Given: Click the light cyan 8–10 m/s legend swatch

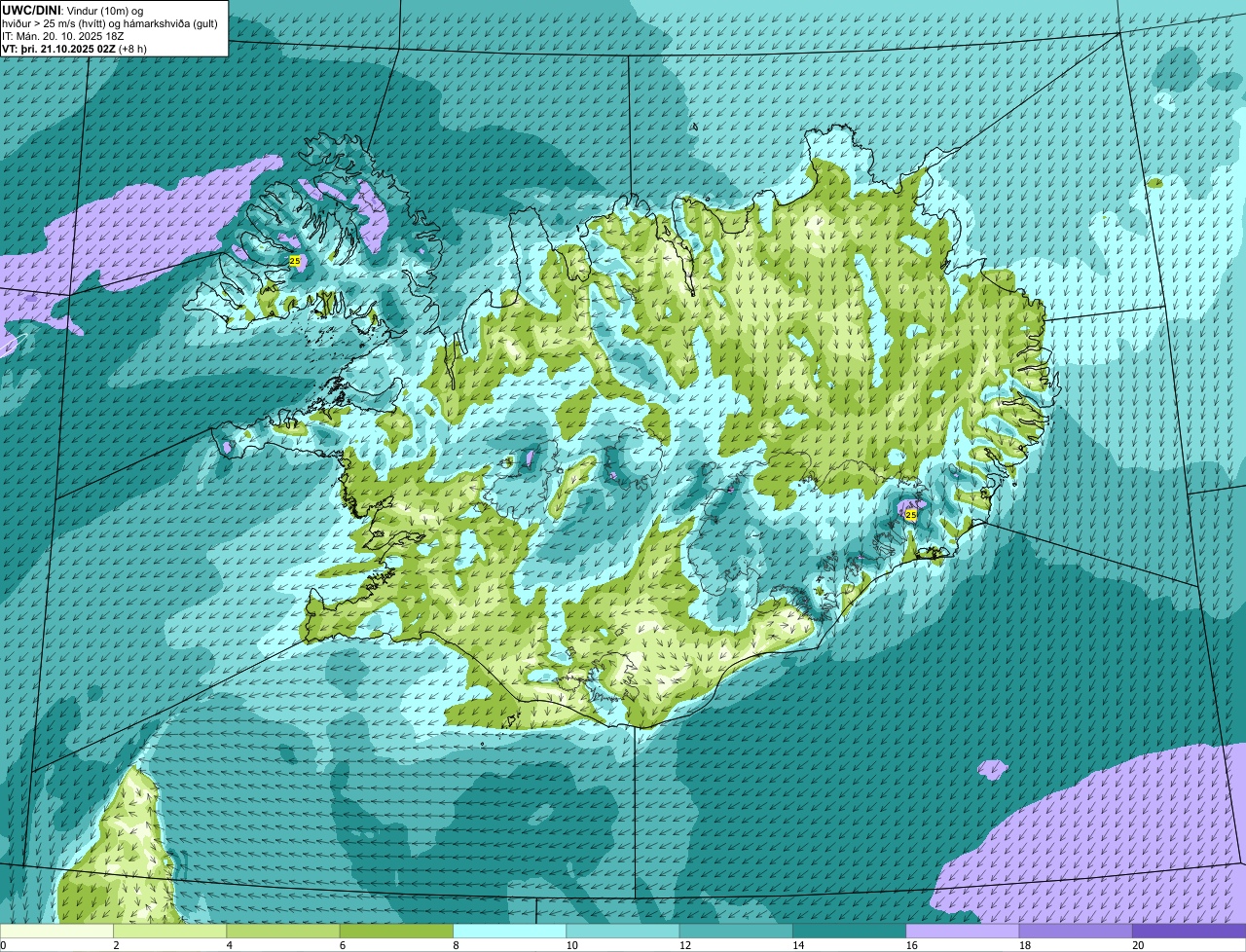Looking at the screenshot, I should 510,932.
